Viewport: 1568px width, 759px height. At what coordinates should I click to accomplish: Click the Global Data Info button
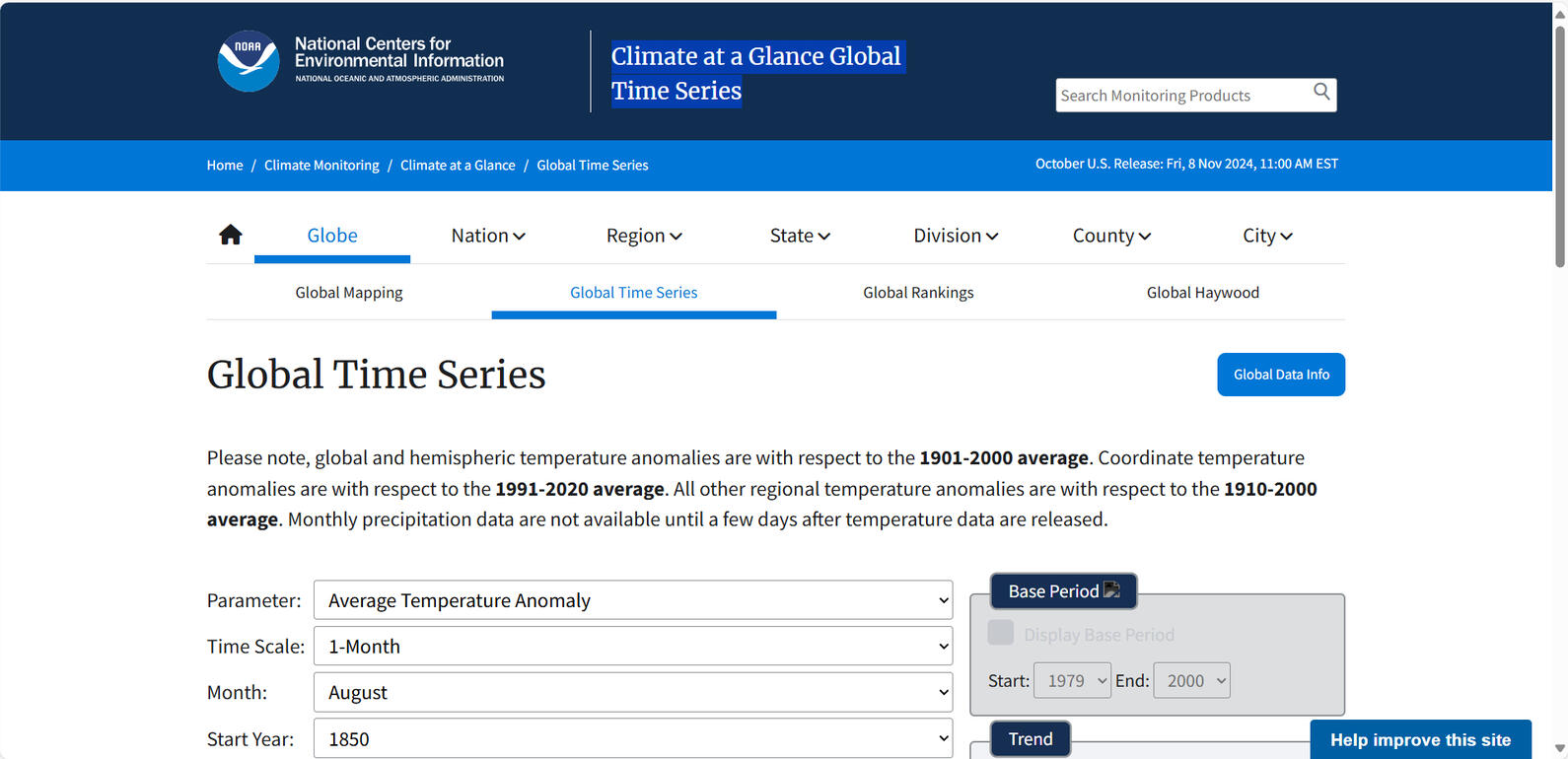click(x=1281, y=375)
